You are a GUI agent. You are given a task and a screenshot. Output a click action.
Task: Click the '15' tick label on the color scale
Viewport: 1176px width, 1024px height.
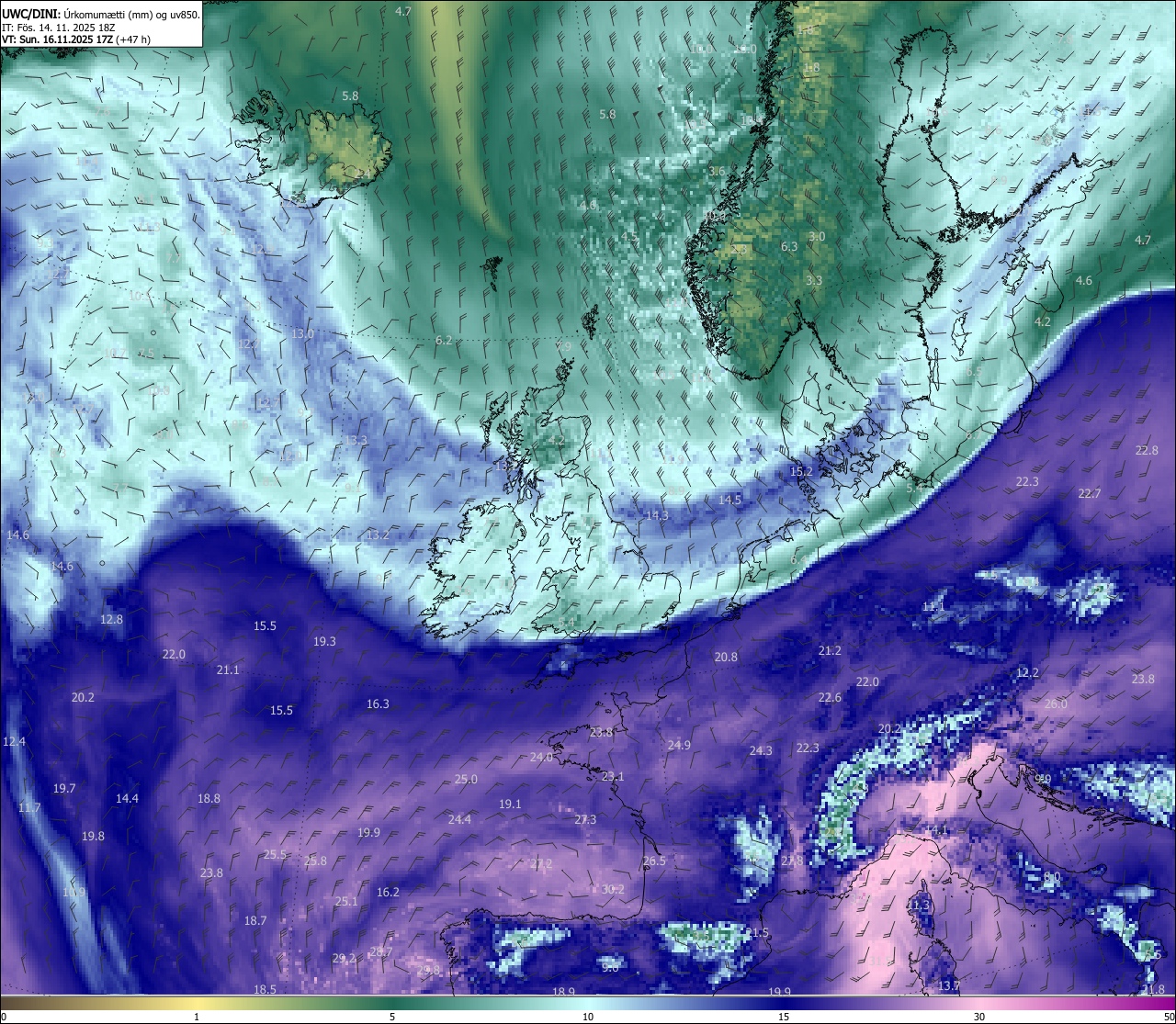784,1017
